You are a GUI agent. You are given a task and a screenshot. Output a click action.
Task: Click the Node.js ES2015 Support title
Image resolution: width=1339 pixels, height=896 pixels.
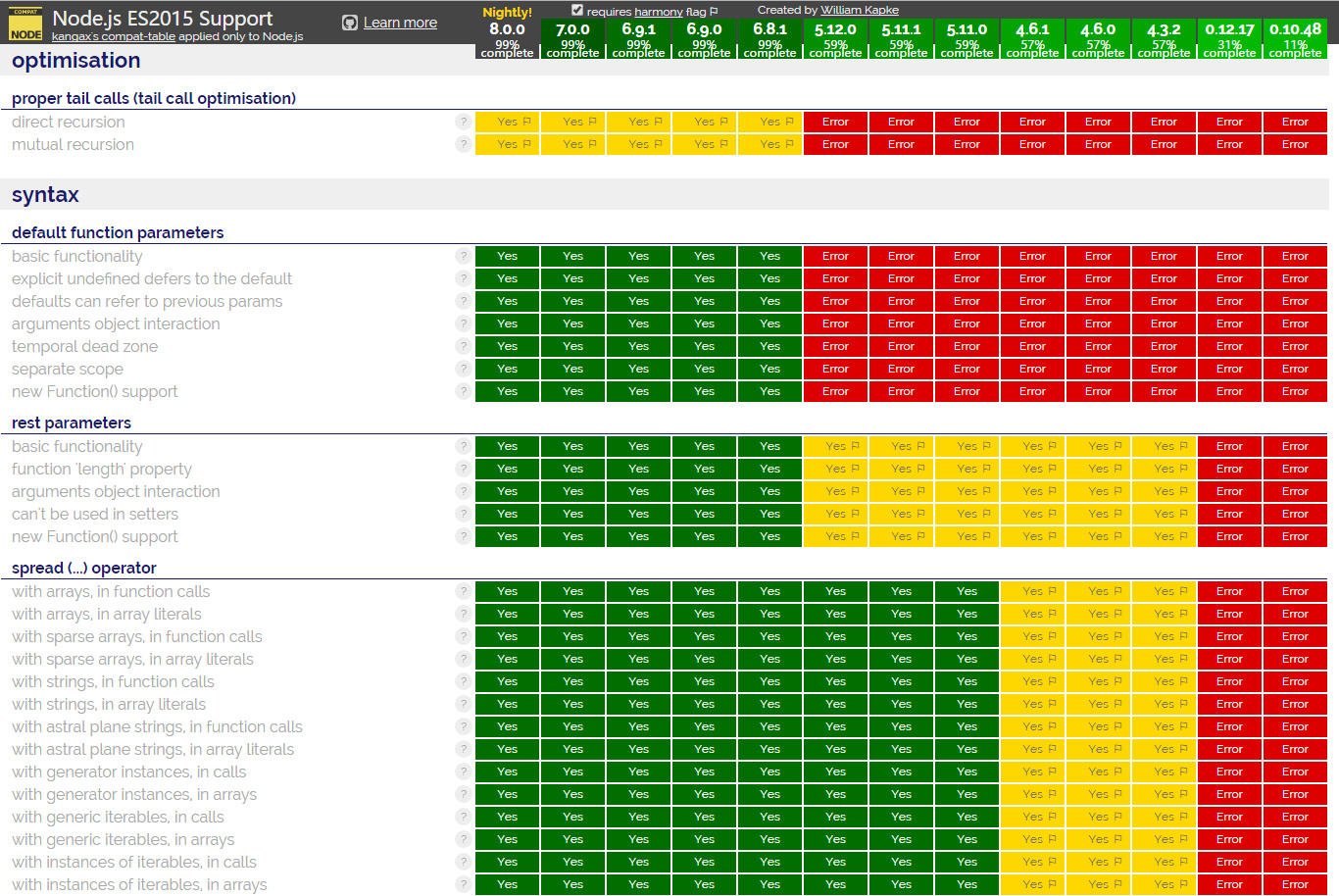163,18
